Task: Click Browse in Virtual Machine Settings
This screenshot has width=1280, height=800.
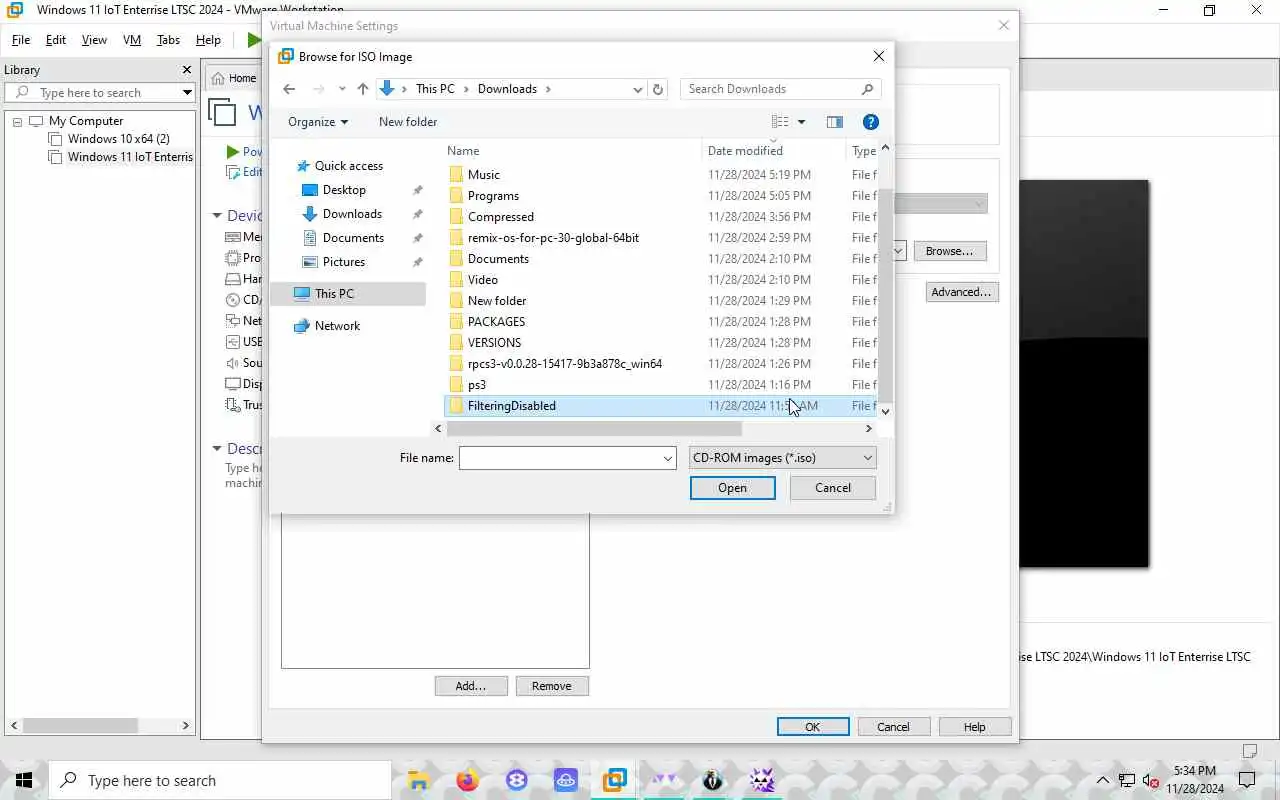Action: 949,251
